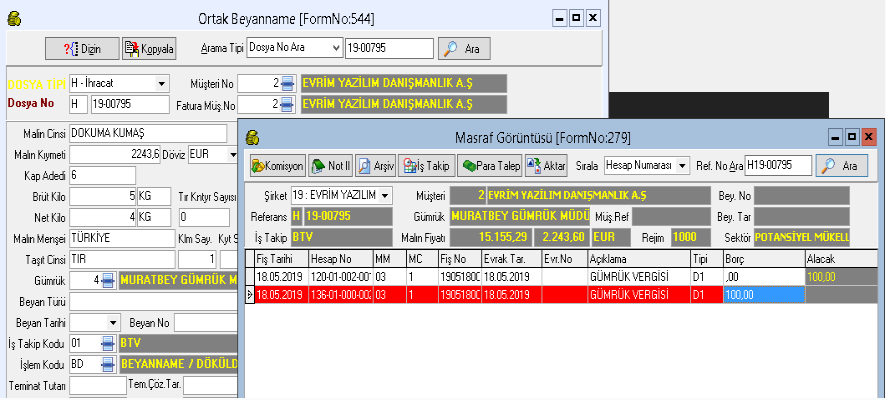
Task: Open the Sırala Hesap Numarası dropdown
Action: pyautogui.click(x=683, y=166)
